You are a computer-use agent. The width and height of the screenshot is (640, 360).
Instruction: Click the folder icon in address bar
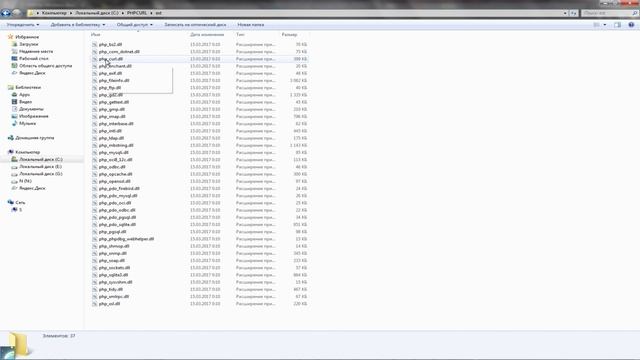pos(31,13)
